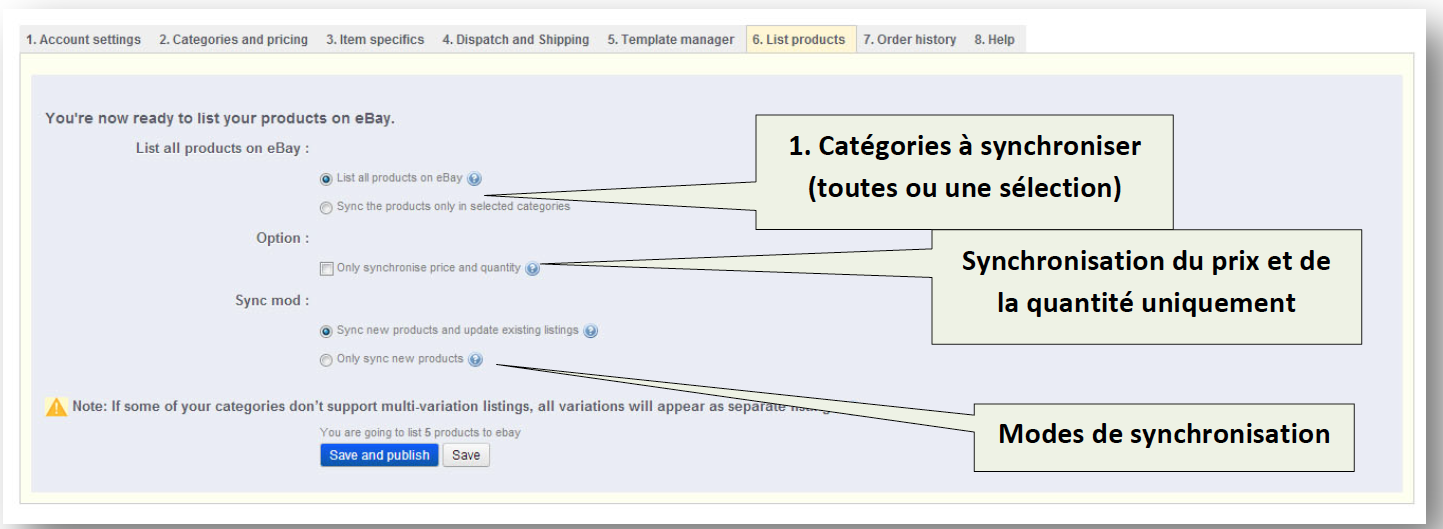
Task: Click the yellow warning triangle icon
Action: click(56, 406)
